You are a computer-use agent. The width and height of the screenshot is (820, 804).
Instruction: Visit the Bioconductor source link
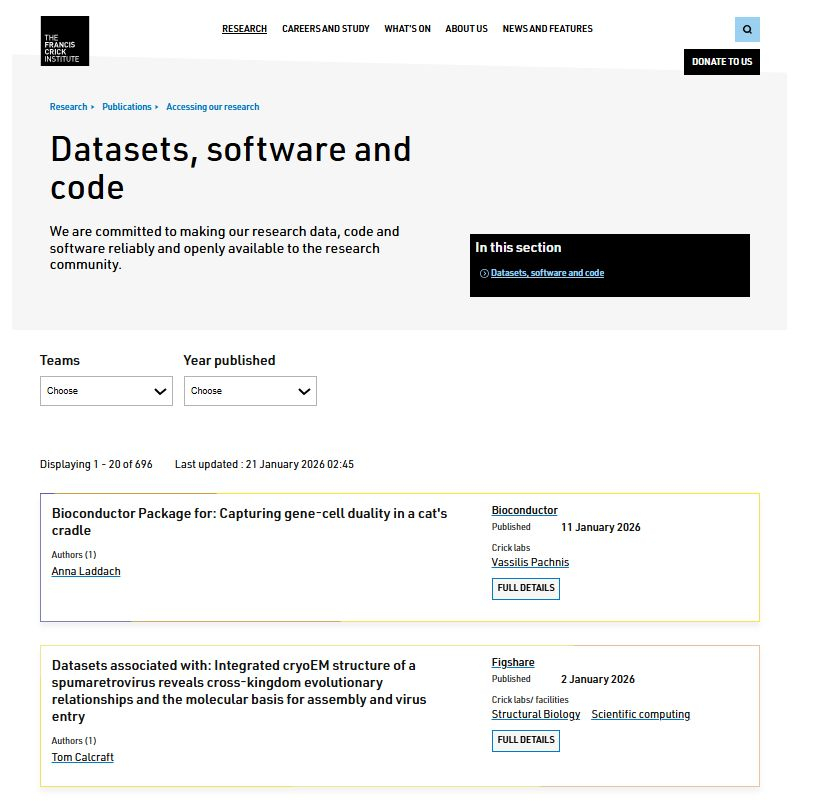click(x=524, y=510)
